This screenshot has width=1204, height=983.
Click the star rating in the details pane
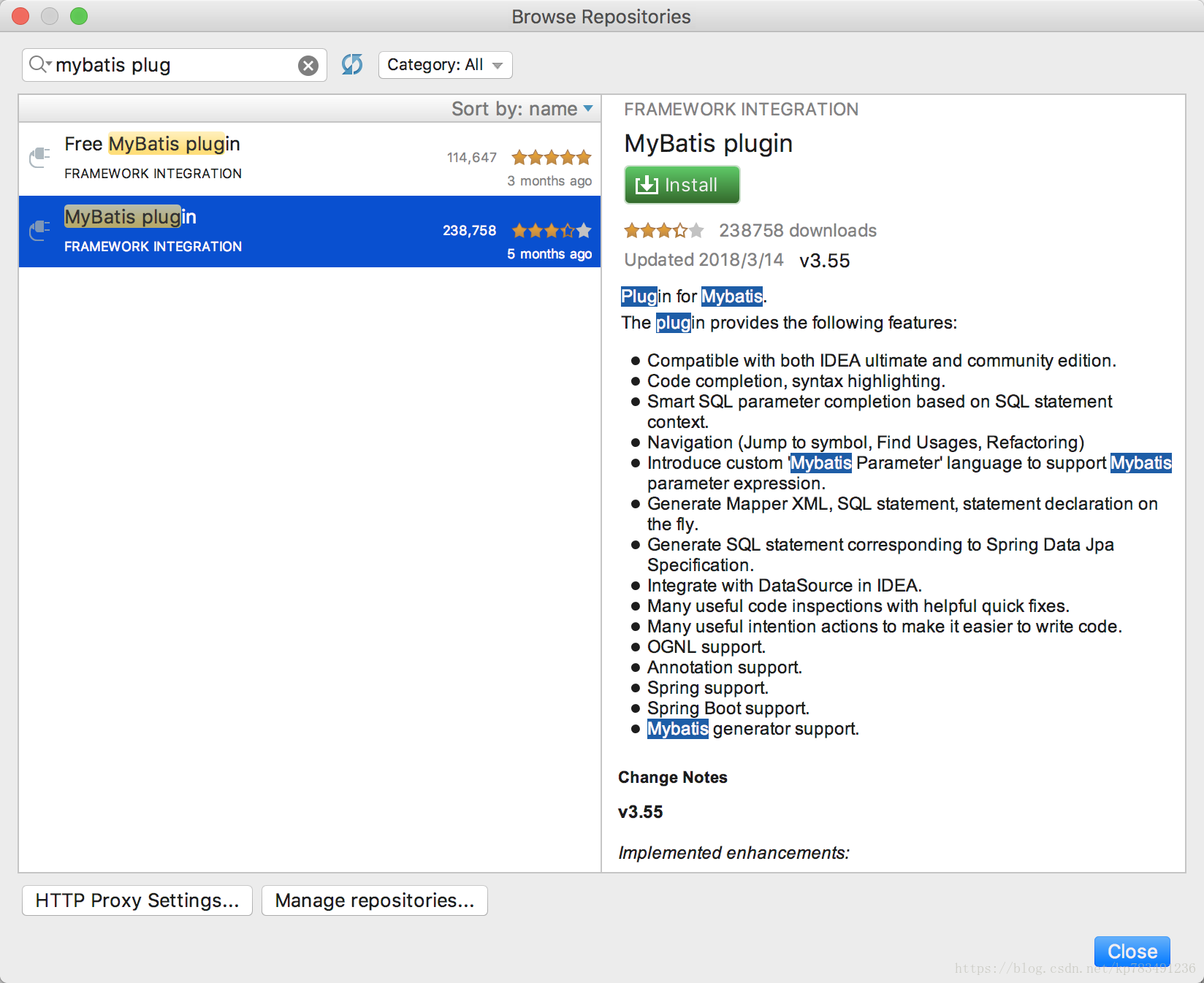(664, 231)
